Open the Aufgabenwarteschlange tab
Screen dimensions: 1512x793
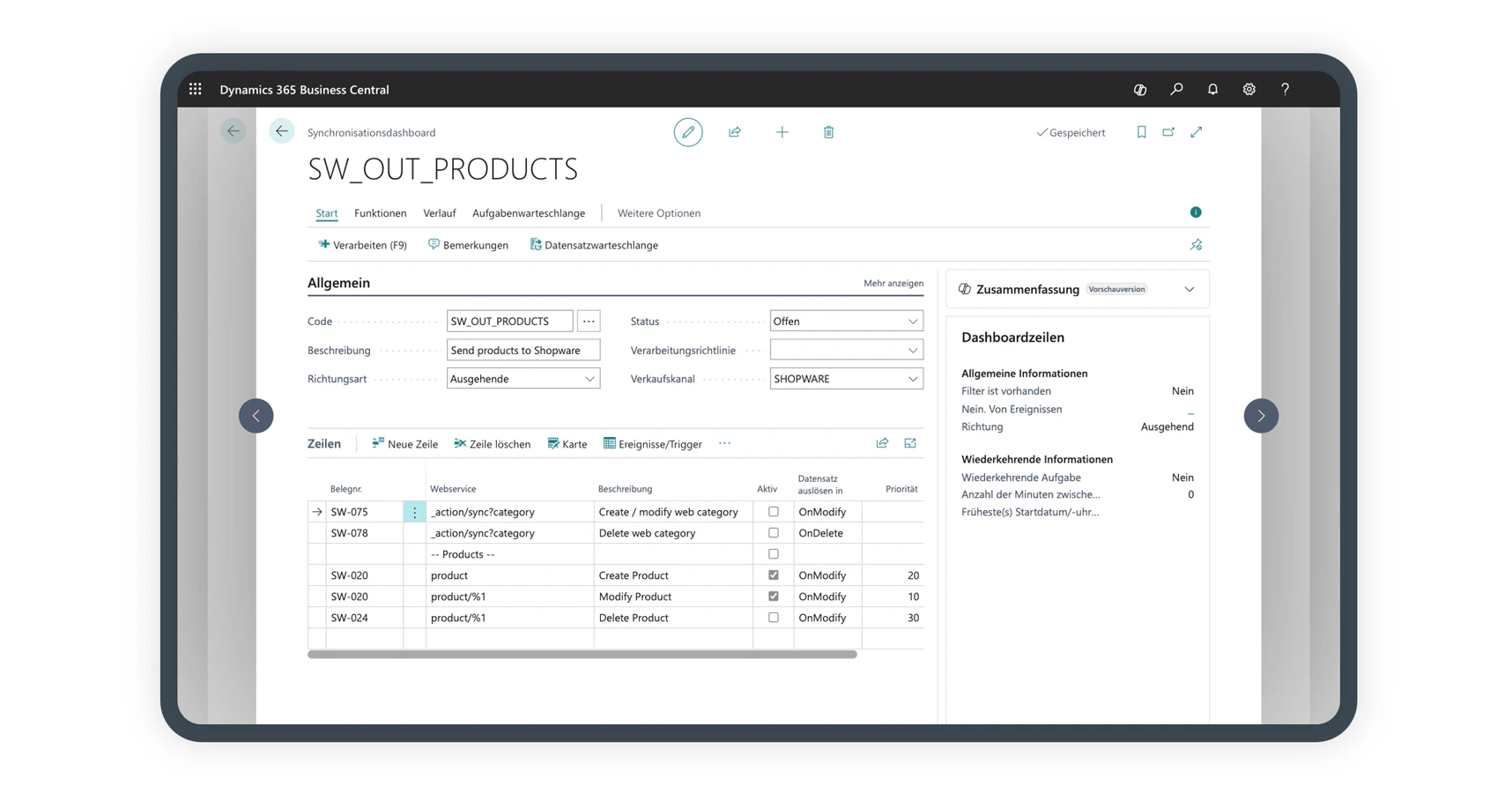(x=529, y=213)
